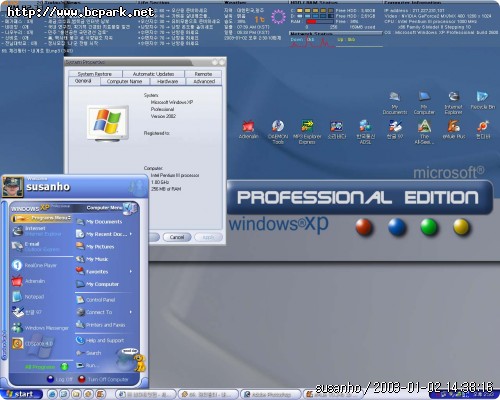Switch to Hardware tab
The image size is (500, 400).
(x=167, y=81)
